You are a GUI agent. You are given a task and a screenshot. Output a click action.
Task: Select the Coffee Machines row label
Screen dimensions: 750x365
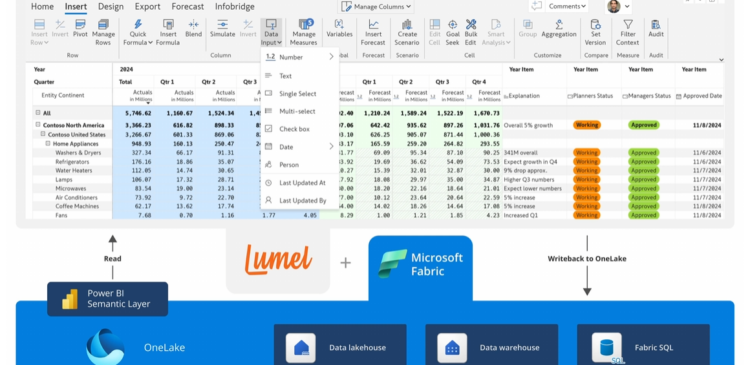(77, 206)
